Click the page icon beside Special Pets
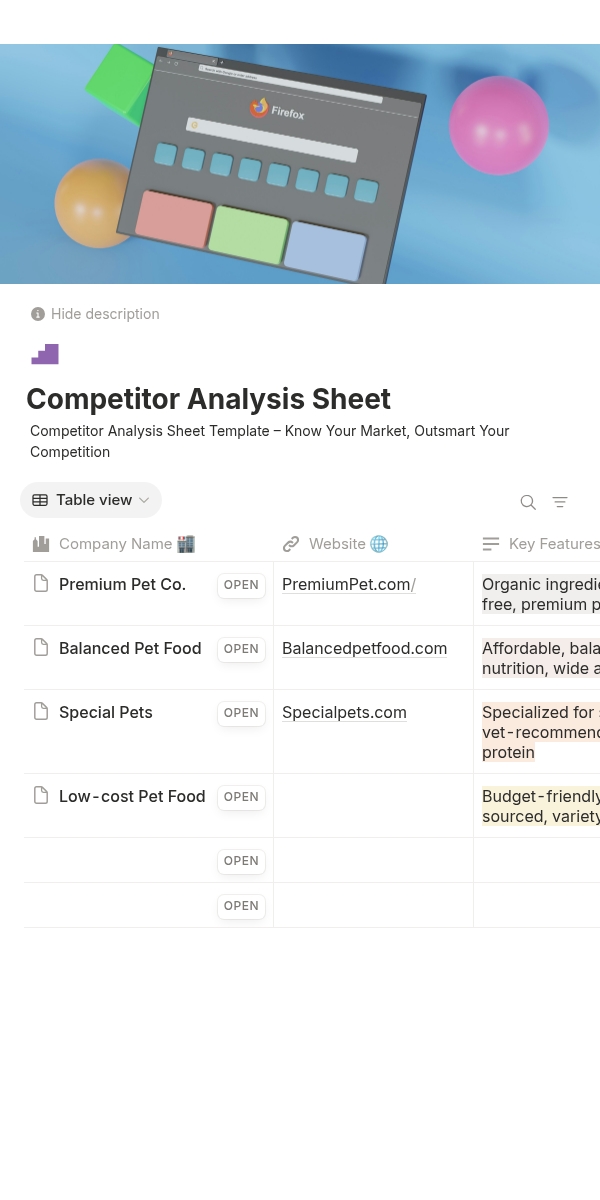600x1200 pixels. pos(41,711)
